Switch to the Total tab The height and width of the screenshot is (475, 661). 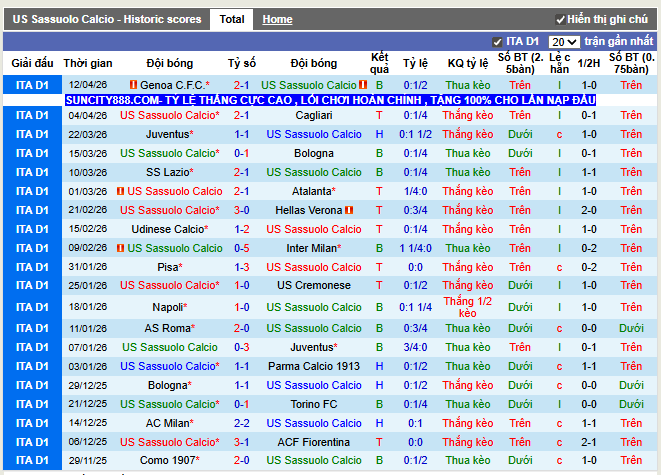pyautogui.click(x=232, y=19)
